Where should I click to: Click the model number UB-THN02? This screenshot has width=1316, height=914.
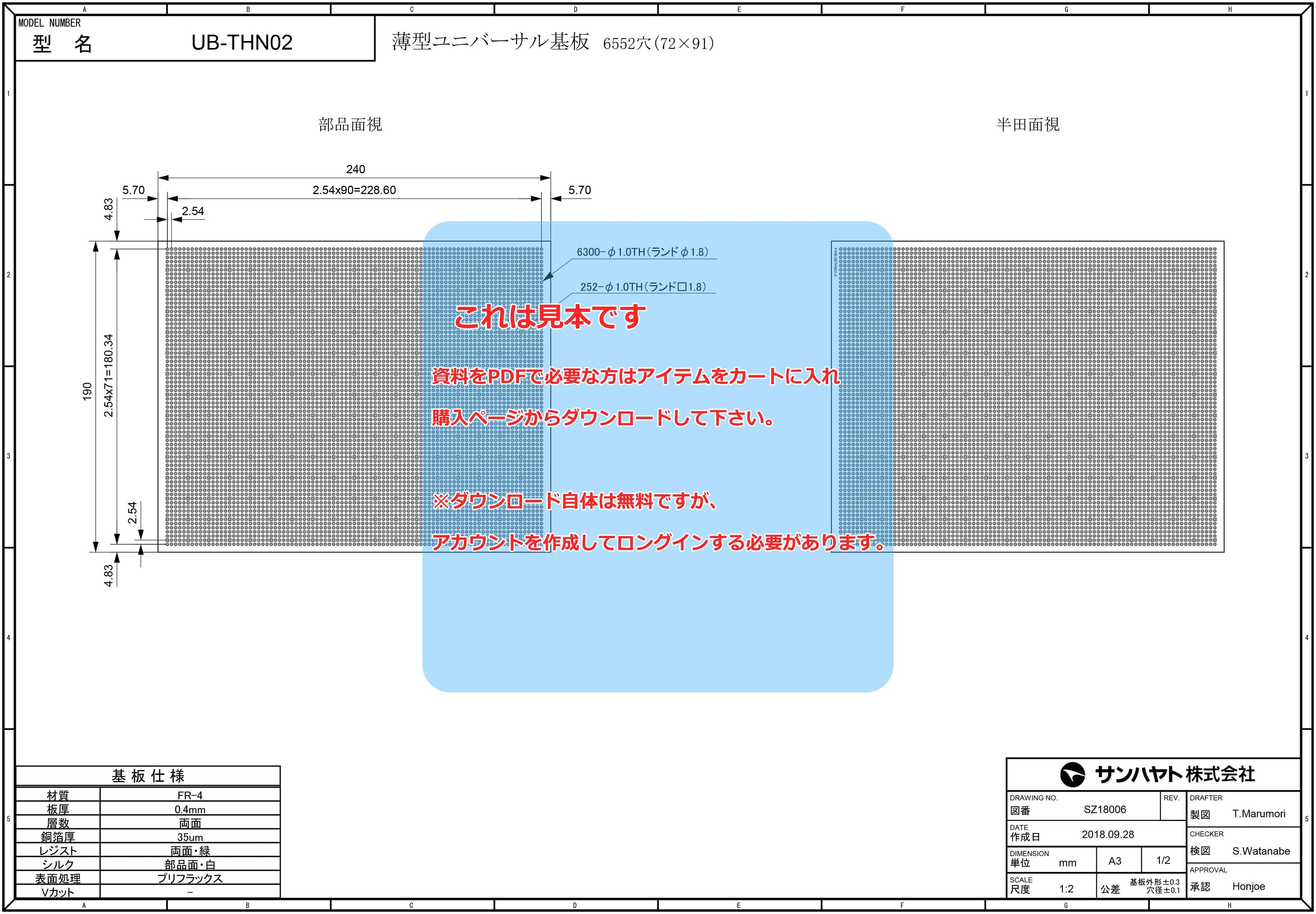241,42
